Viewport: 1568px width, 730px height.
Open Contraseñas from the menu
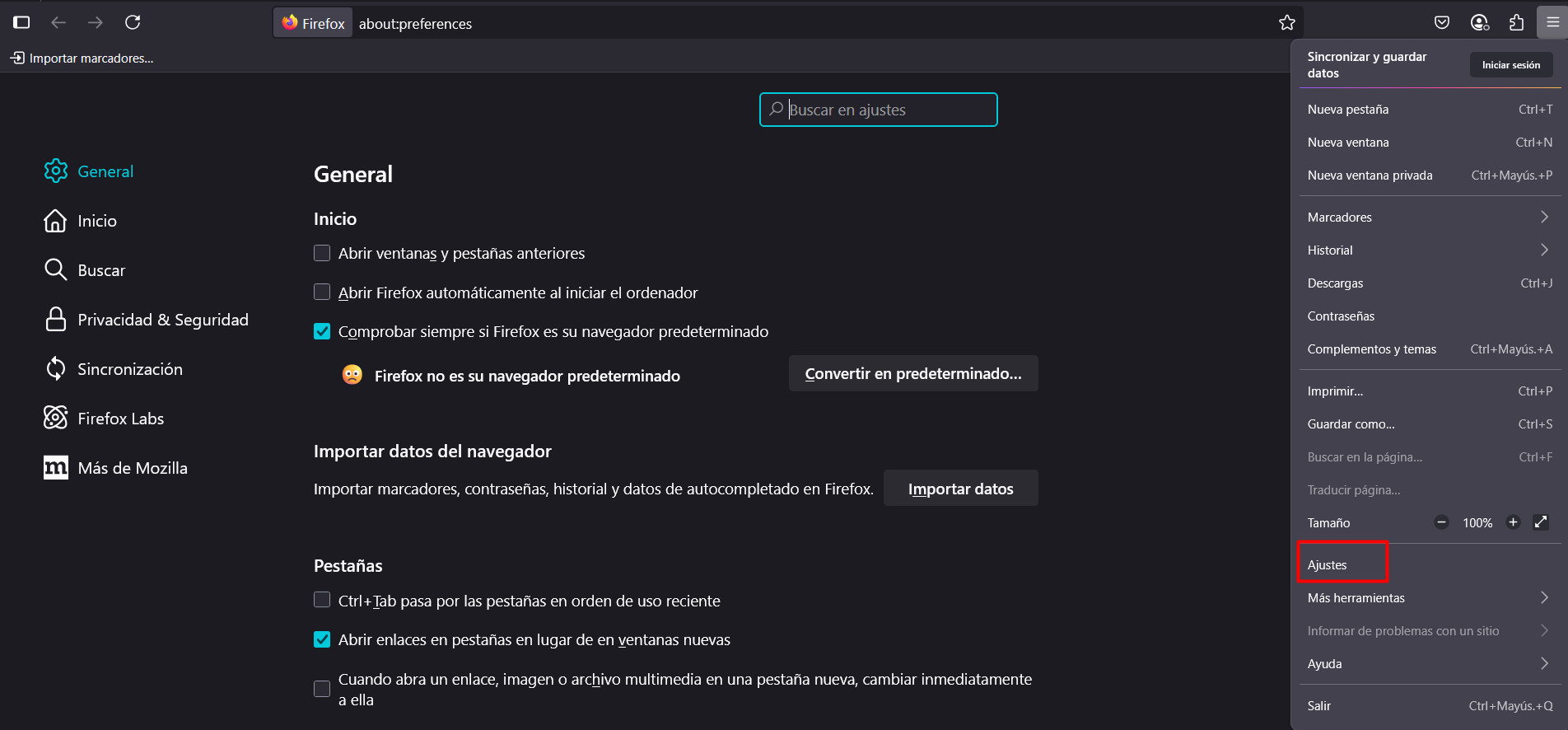pyautogui.click(x=1430, y=316)
